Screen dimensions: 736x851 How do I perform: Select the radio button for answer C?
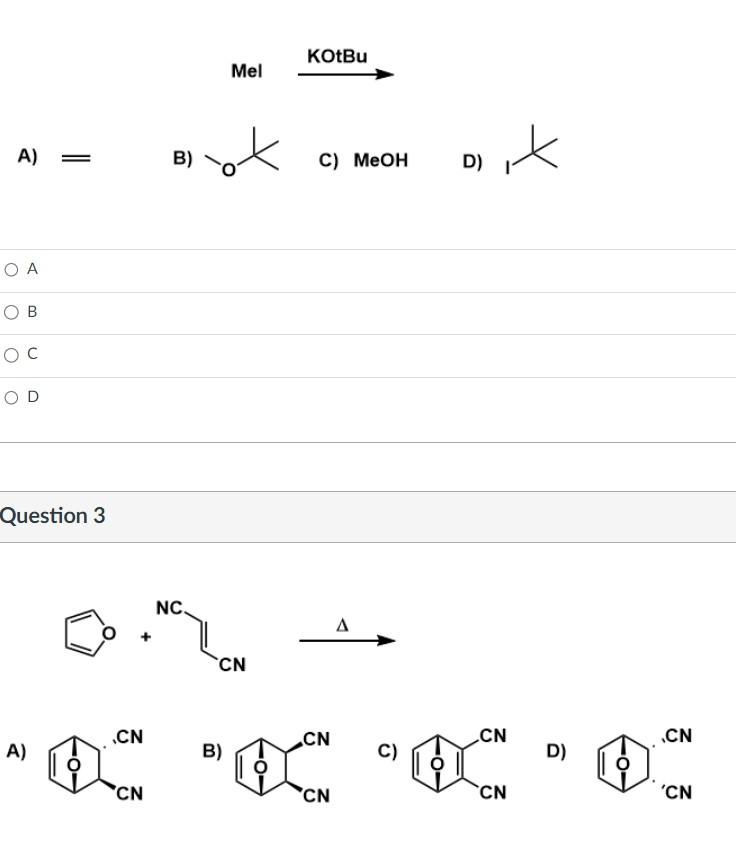pos(11,353)
